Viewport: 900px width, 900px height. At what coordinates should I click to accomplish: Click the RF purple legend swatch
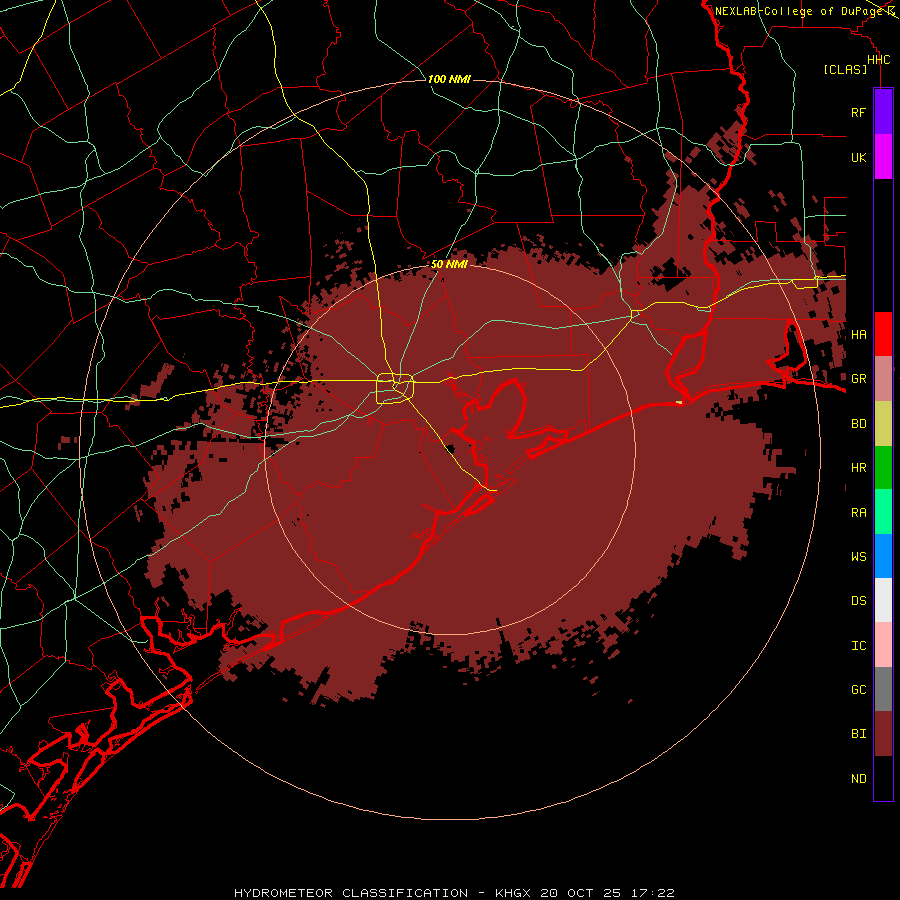pos(883,112)
